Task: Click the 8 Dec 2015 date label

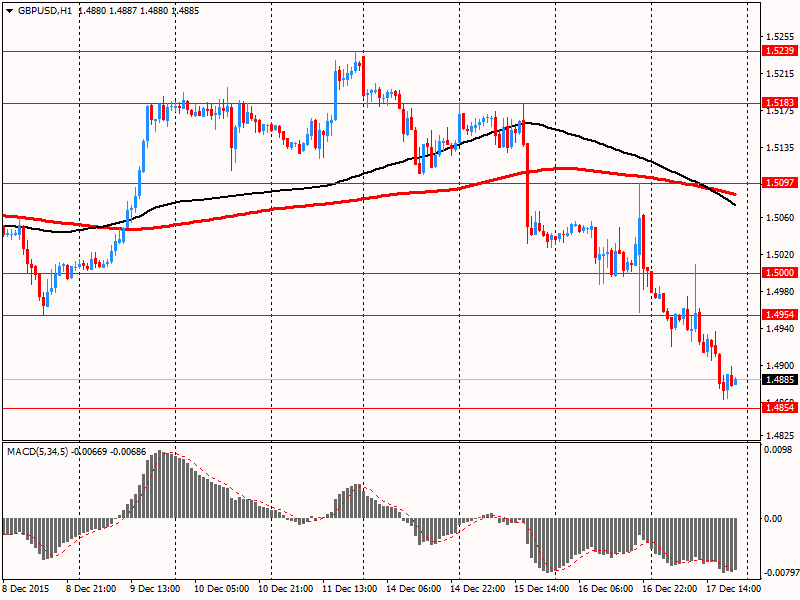Action: (x=26, y=588)
